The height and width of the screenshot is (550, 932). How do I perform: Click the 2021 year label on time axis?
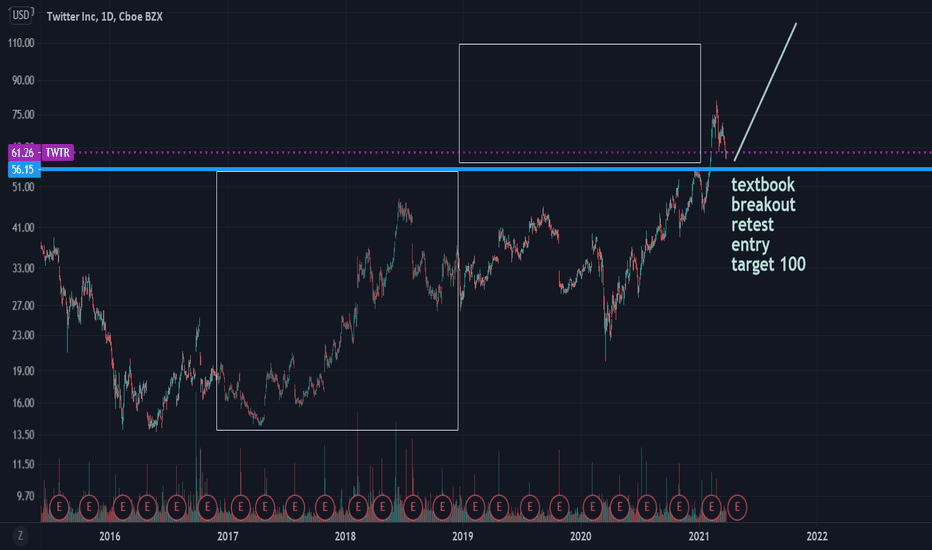click(x=699, y=536)
